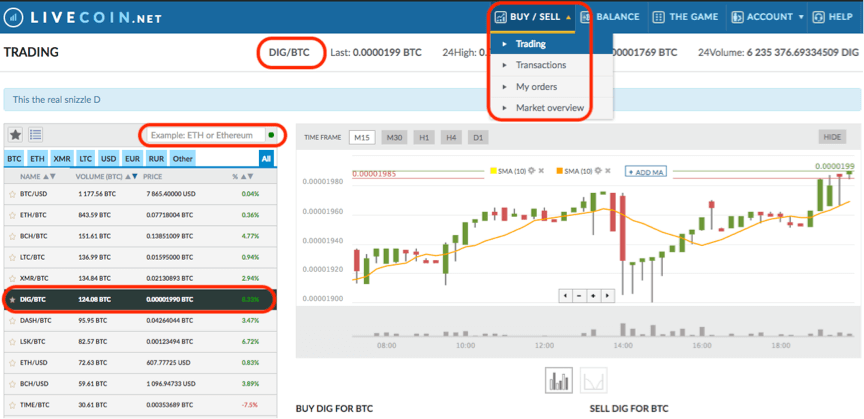Collapse the BUY / SELL dropdown menu
The height and width of the screenshot is (419, 864).
pos(532,17)
